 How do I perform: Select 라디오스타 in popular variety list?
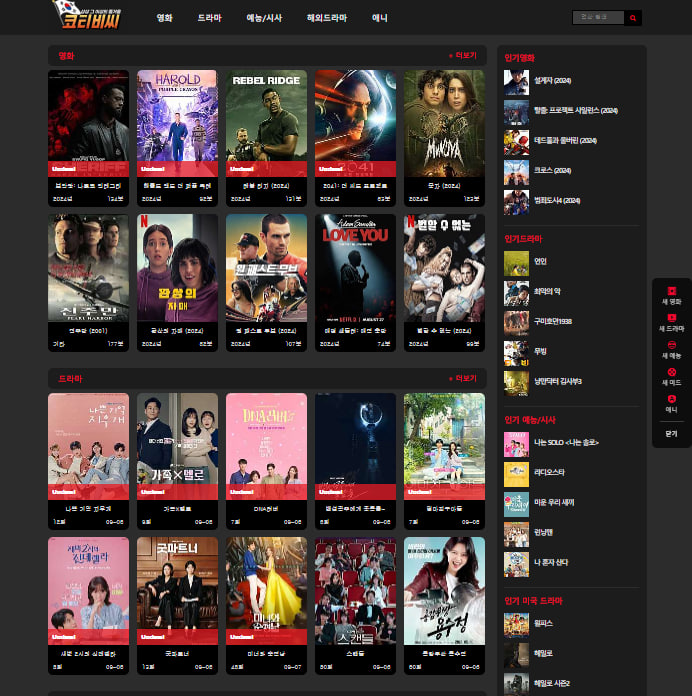[x=549, y=472]
